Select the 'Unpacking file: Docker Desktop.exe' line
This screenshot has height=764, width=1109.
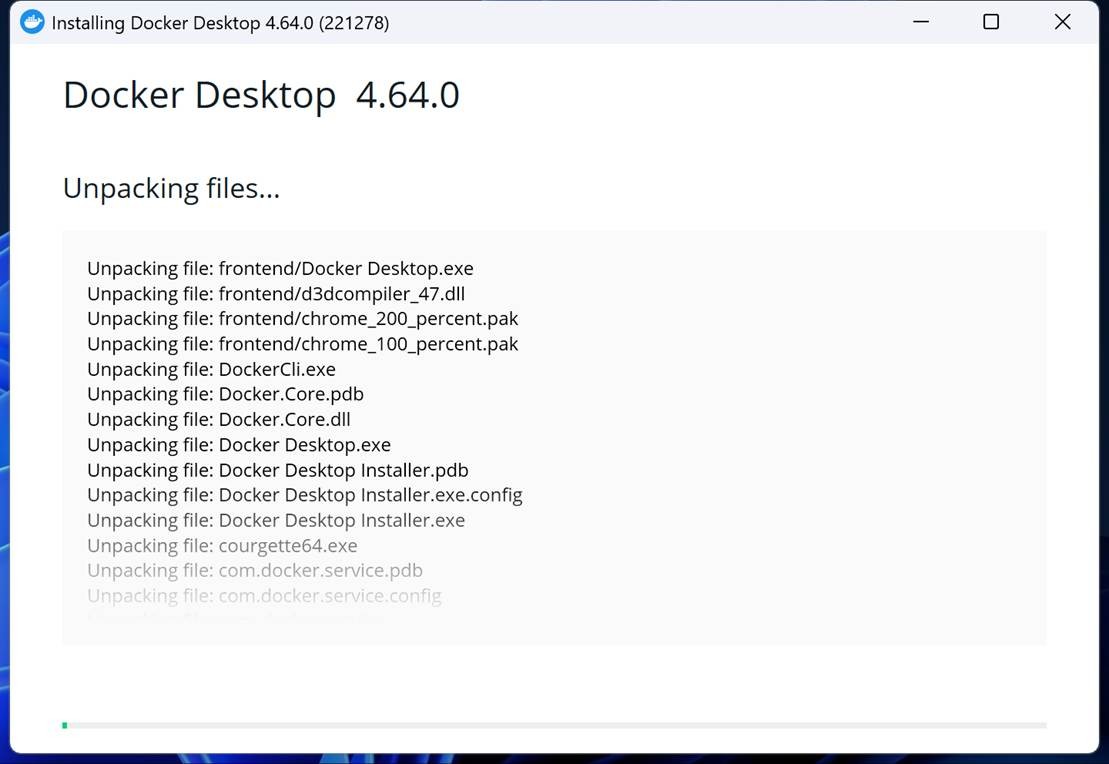pos(239,445)
